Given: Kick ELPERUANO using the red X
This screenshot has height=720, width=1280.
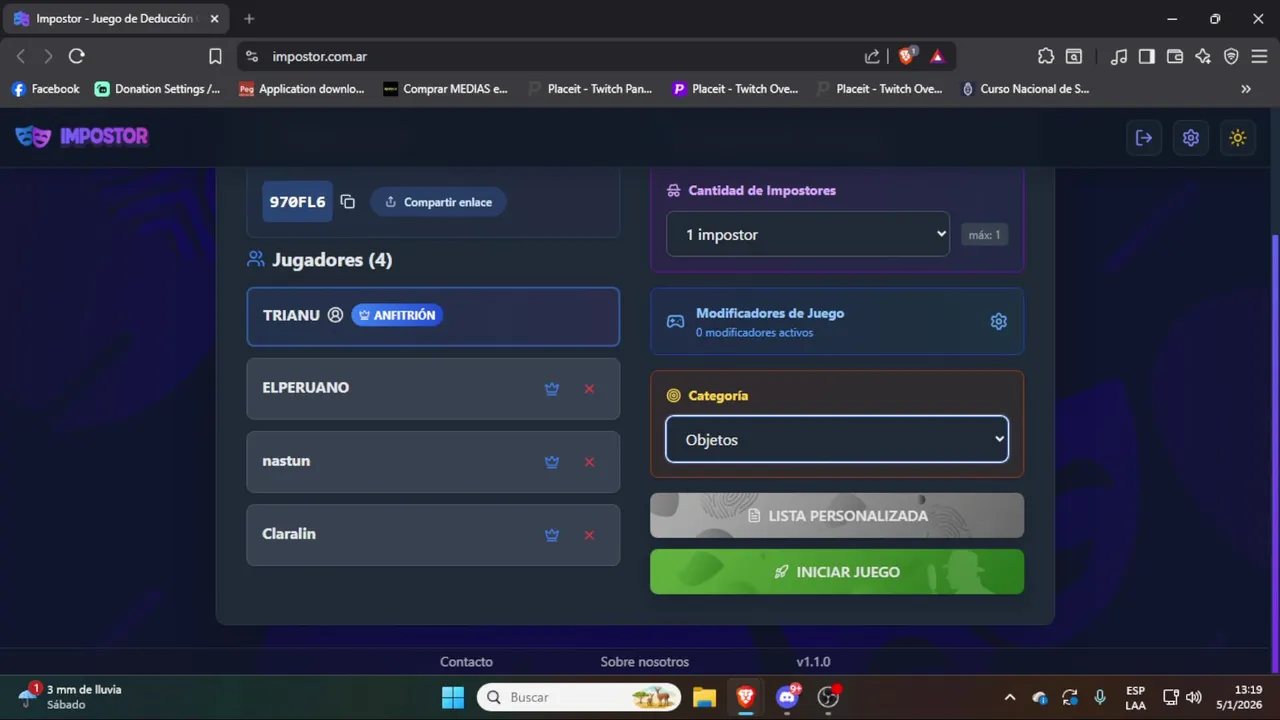Looking at the screenshot, I should tap(589, 389).
